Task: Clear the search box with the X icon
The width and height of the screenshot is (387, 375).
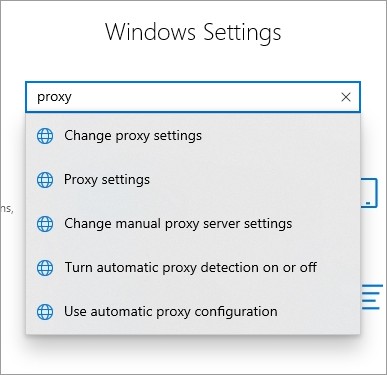Action: point(346,97)
